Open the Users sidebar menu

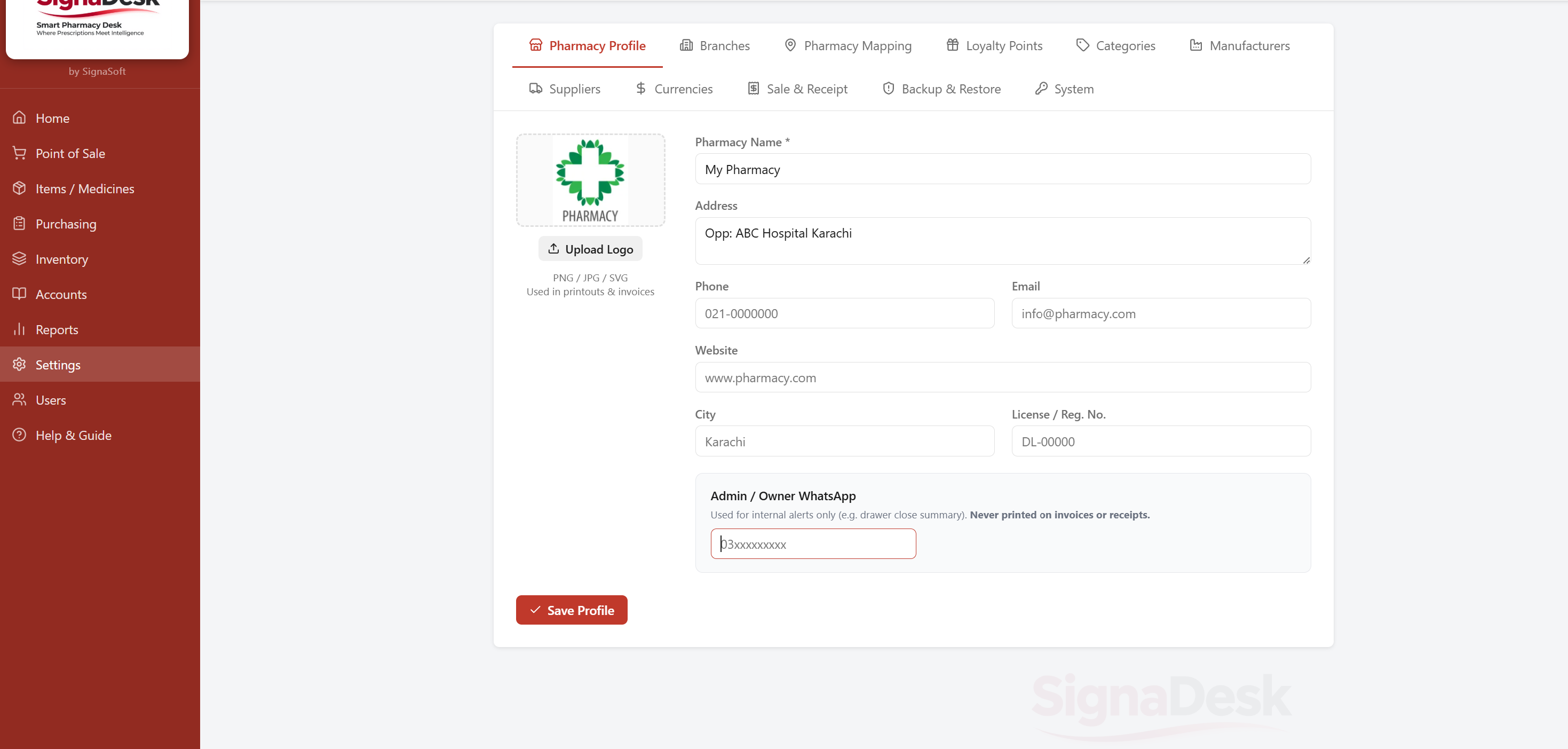tap(51, 400)
